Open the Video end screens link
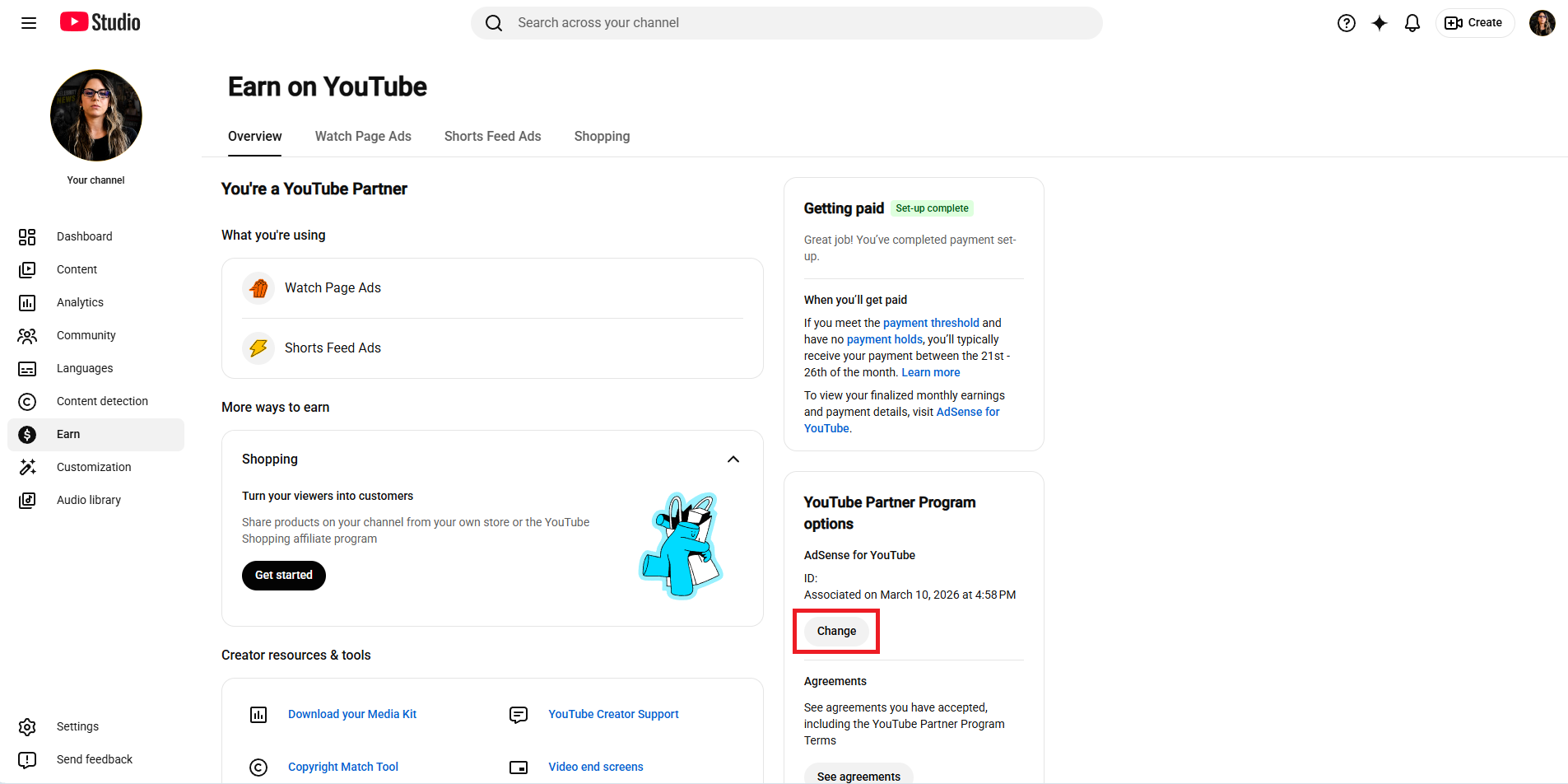The width and height of the screenshot is (1568, 784). click(596, 768)
